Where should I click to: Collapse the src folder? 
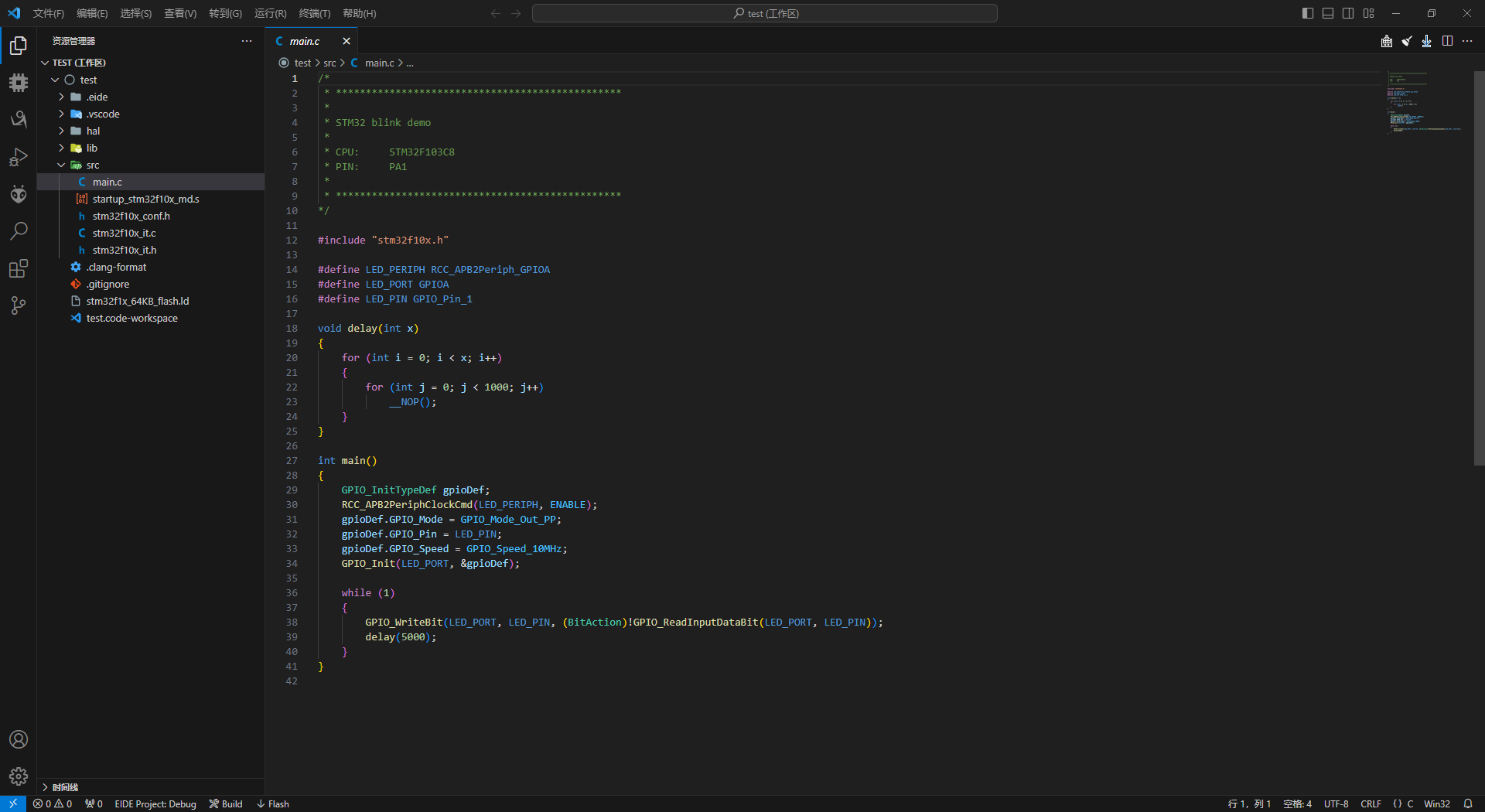point(151,165)
